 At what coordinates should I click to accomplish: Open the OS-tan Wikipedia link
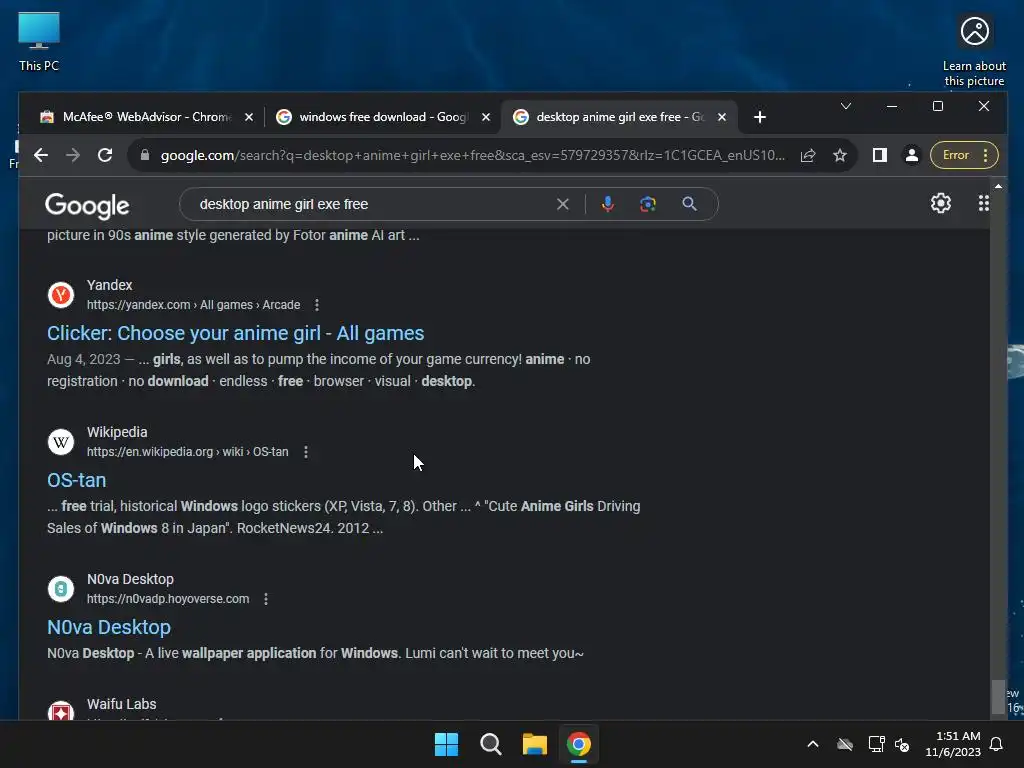tap(76, 480)
